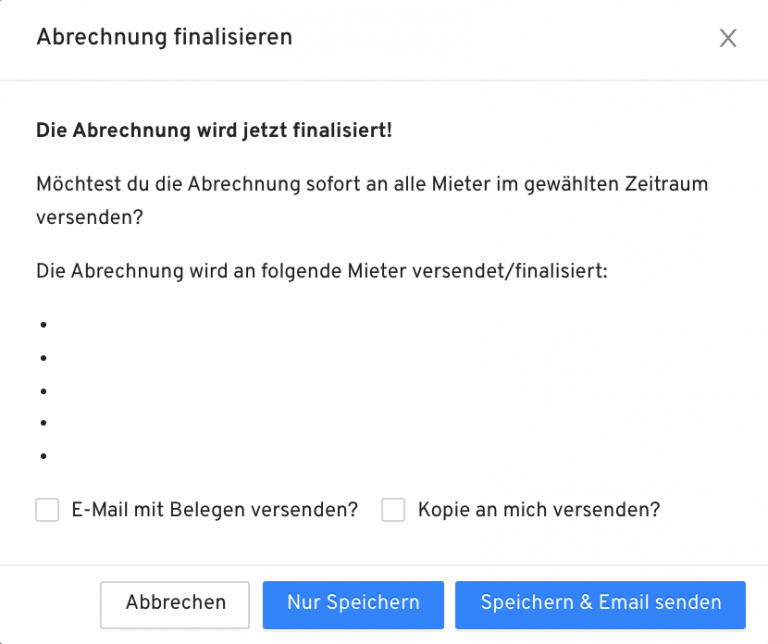Tick the Kopie an mich versenden checkbox
768x644 pixels.
pyautogui.click(x=393, y=510)
